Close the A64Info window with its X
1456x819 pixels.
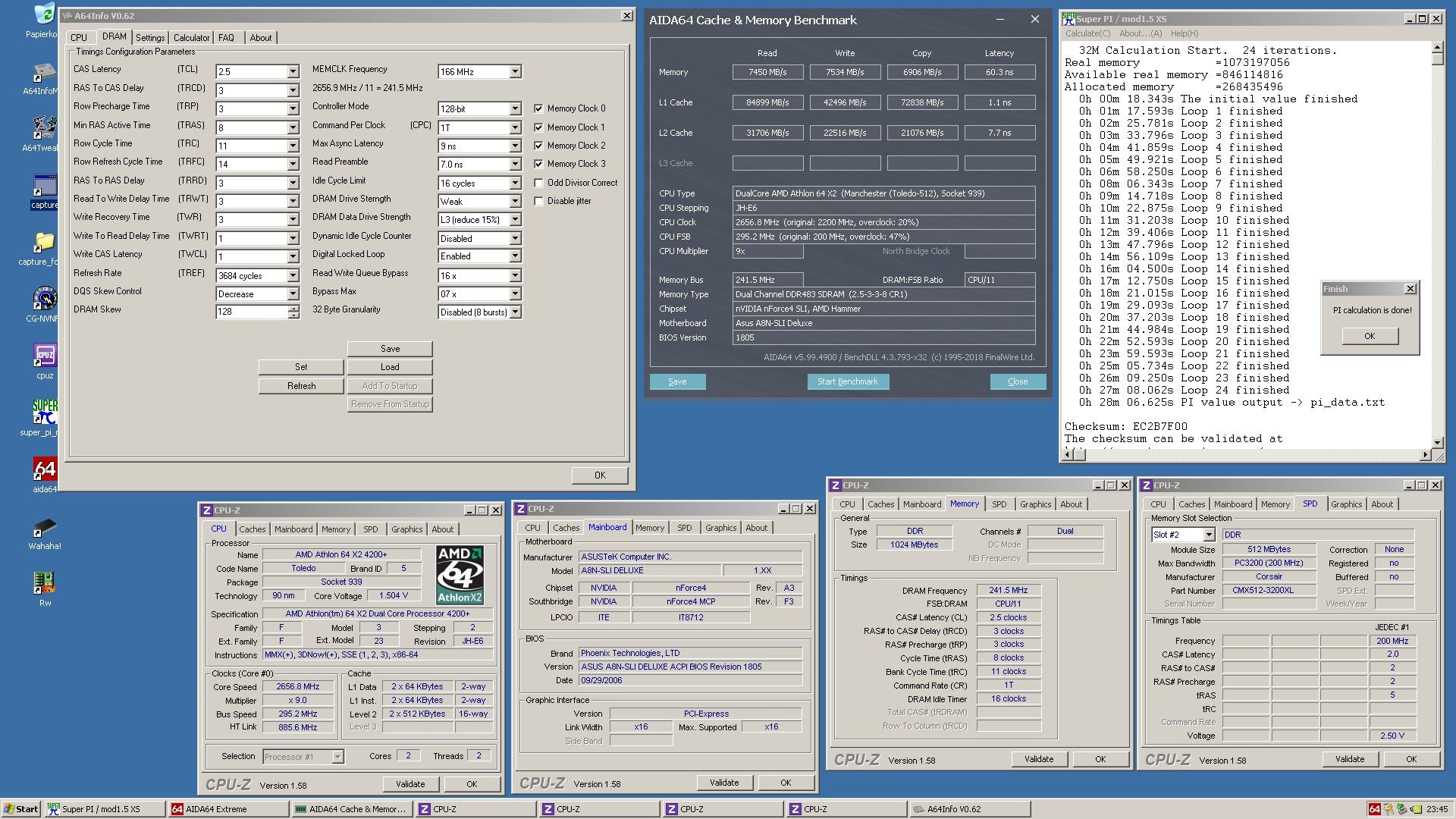pos(626,15)
